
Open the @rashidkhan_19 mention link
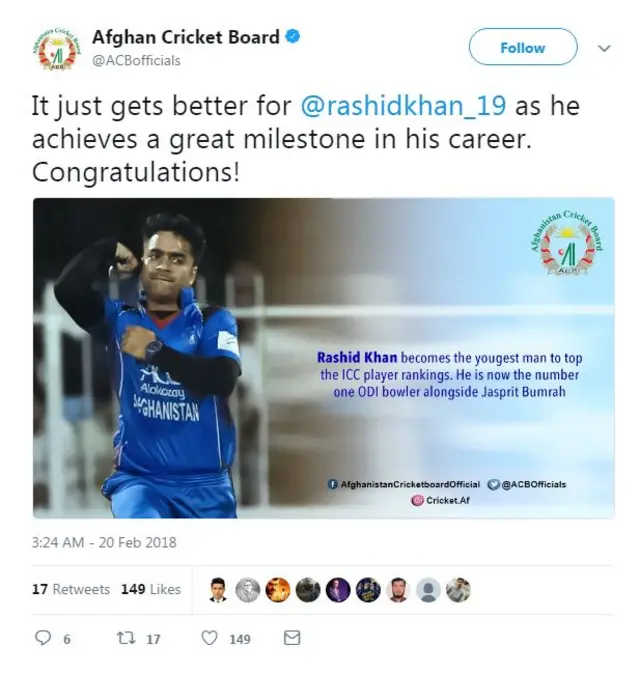(x=403, y=106)
